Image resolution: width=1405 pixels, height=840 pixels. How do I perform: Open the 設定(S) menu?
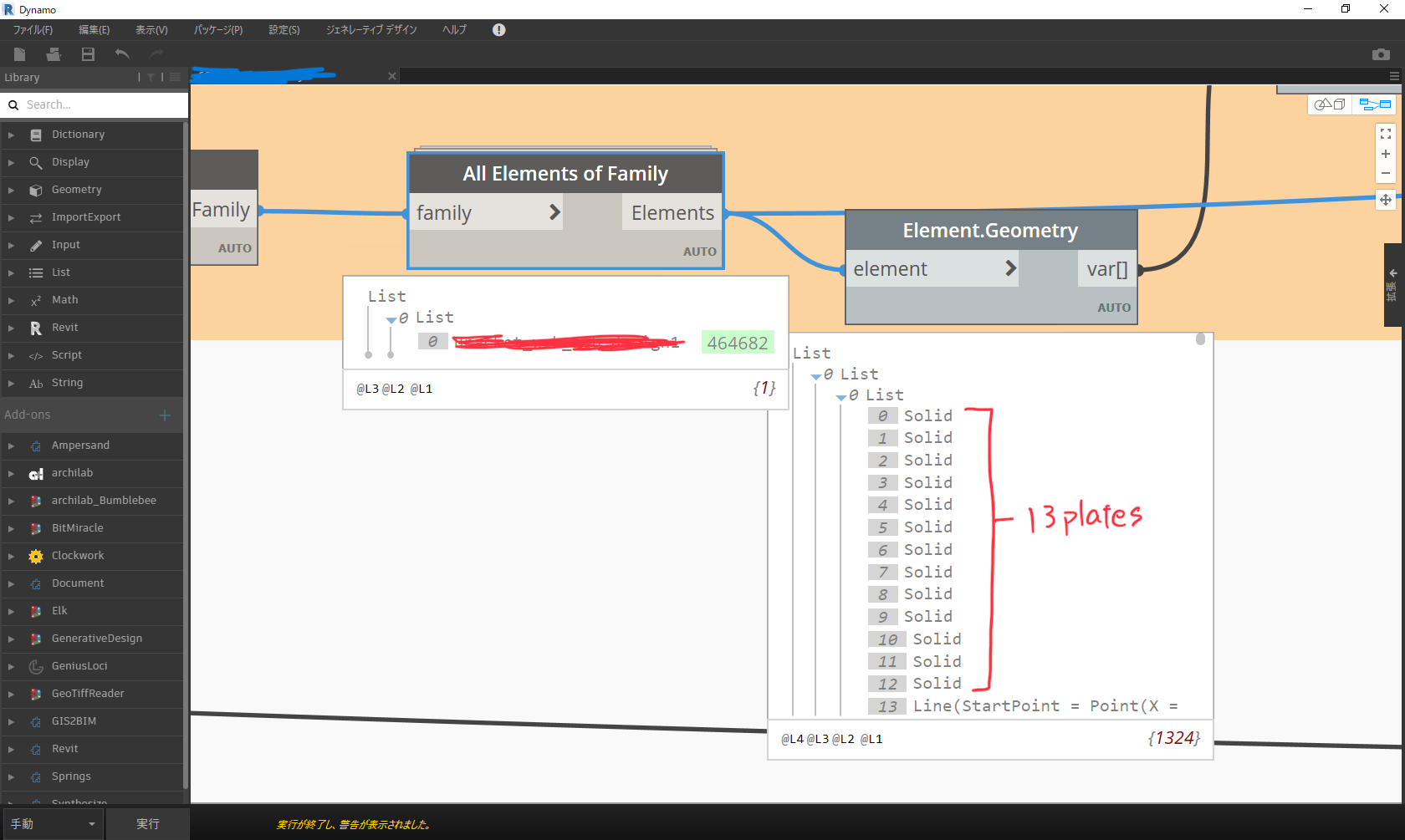coord(284,30)
